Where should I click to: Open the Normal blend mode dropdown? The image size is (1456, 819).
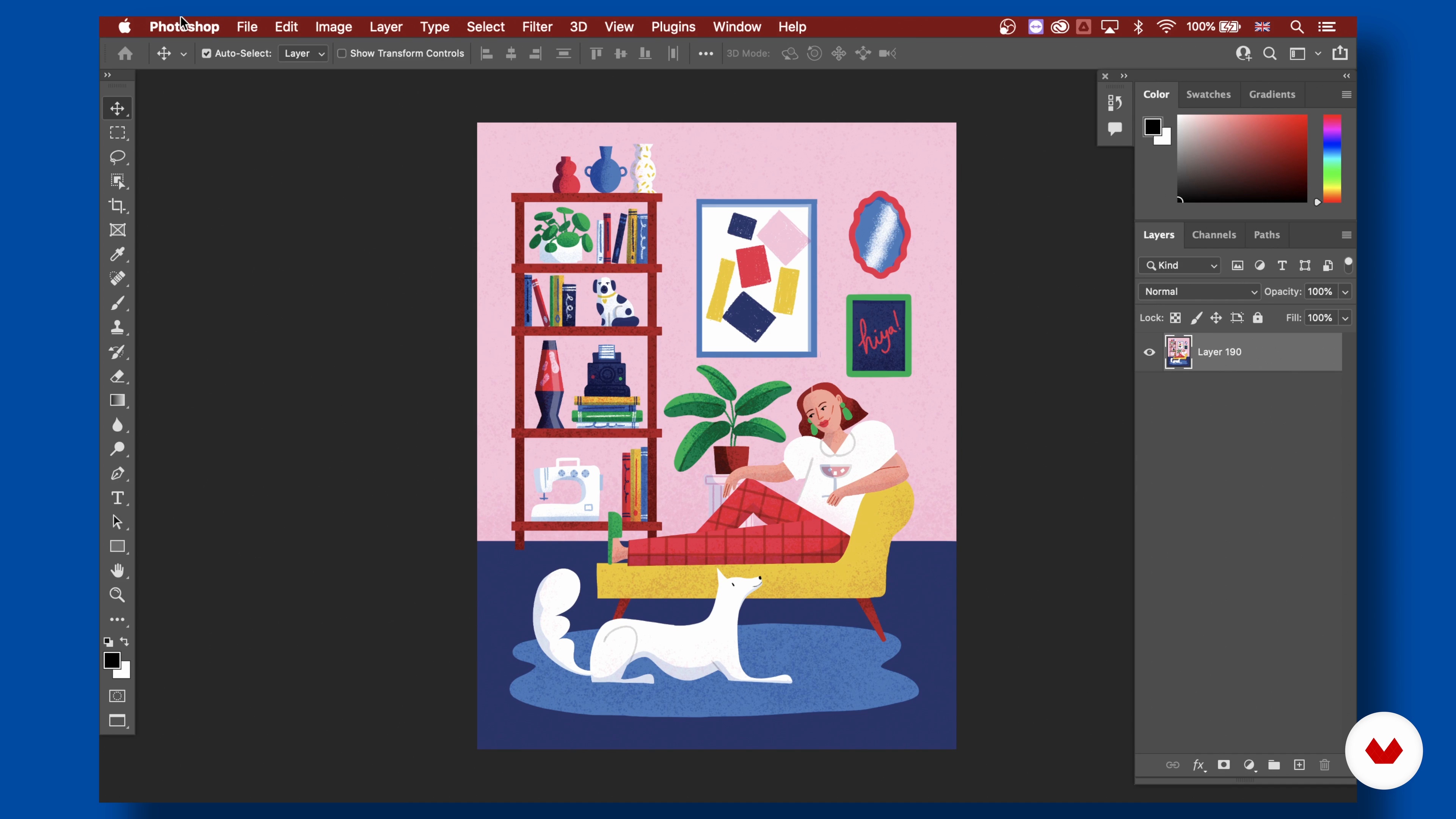pos(1199,292)
